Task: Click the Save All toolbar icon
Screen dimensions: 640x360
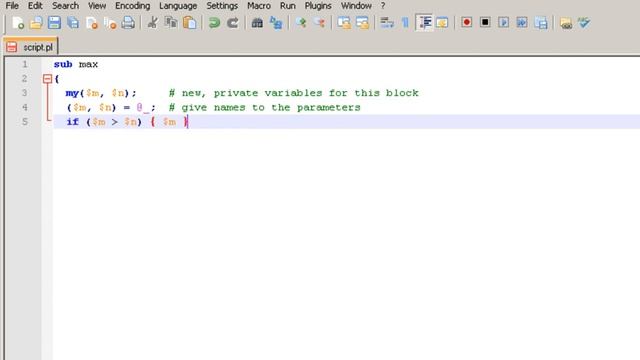Action: 73,22
